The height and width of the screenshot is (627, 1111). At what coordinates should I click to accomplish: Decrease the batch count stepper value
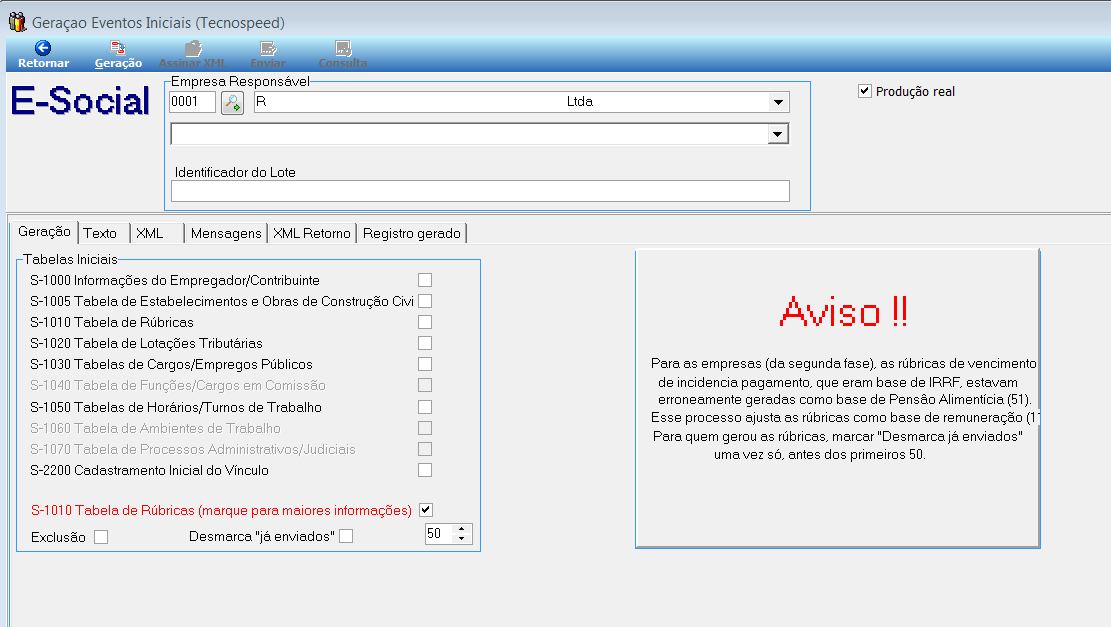(461, 539)
